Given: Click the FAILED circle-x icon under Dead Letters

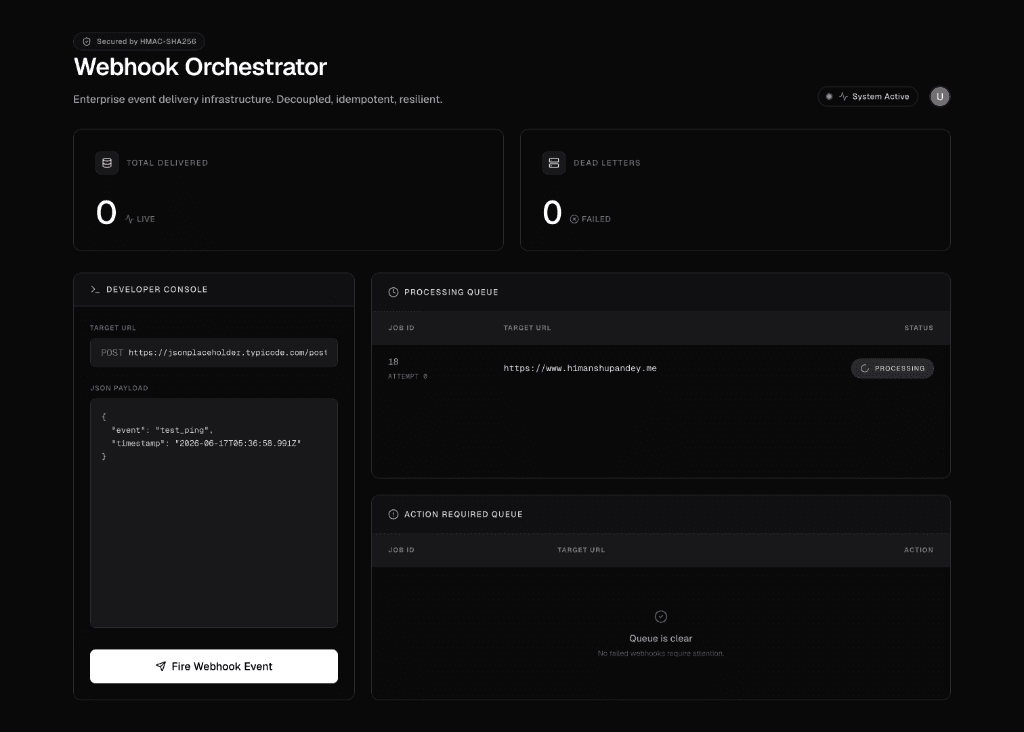Looking at the screenshot, I should coord(574,219).
